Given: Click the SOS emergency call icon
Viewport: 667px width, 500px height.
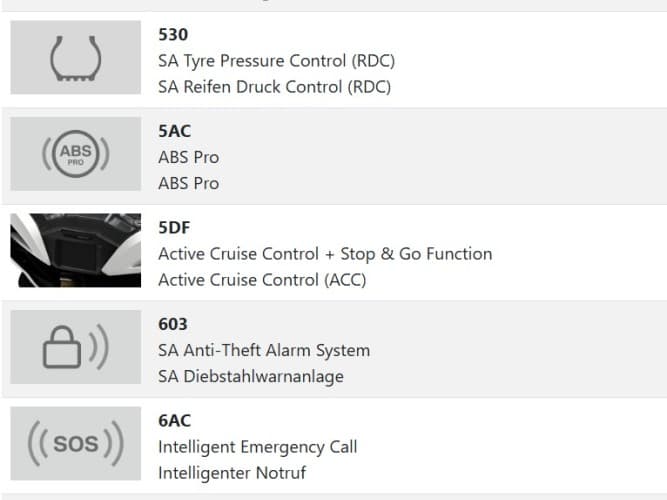Looking at the screenshot, I should [x=75, y=443].
